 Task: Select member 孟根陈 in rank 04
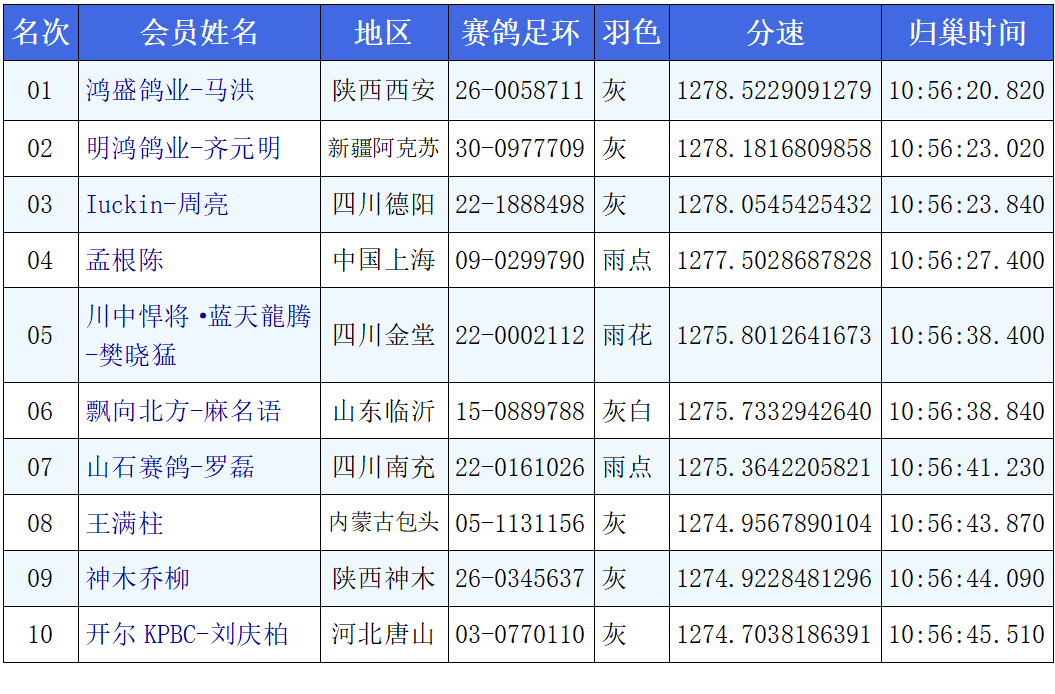(x=125, y=261)
